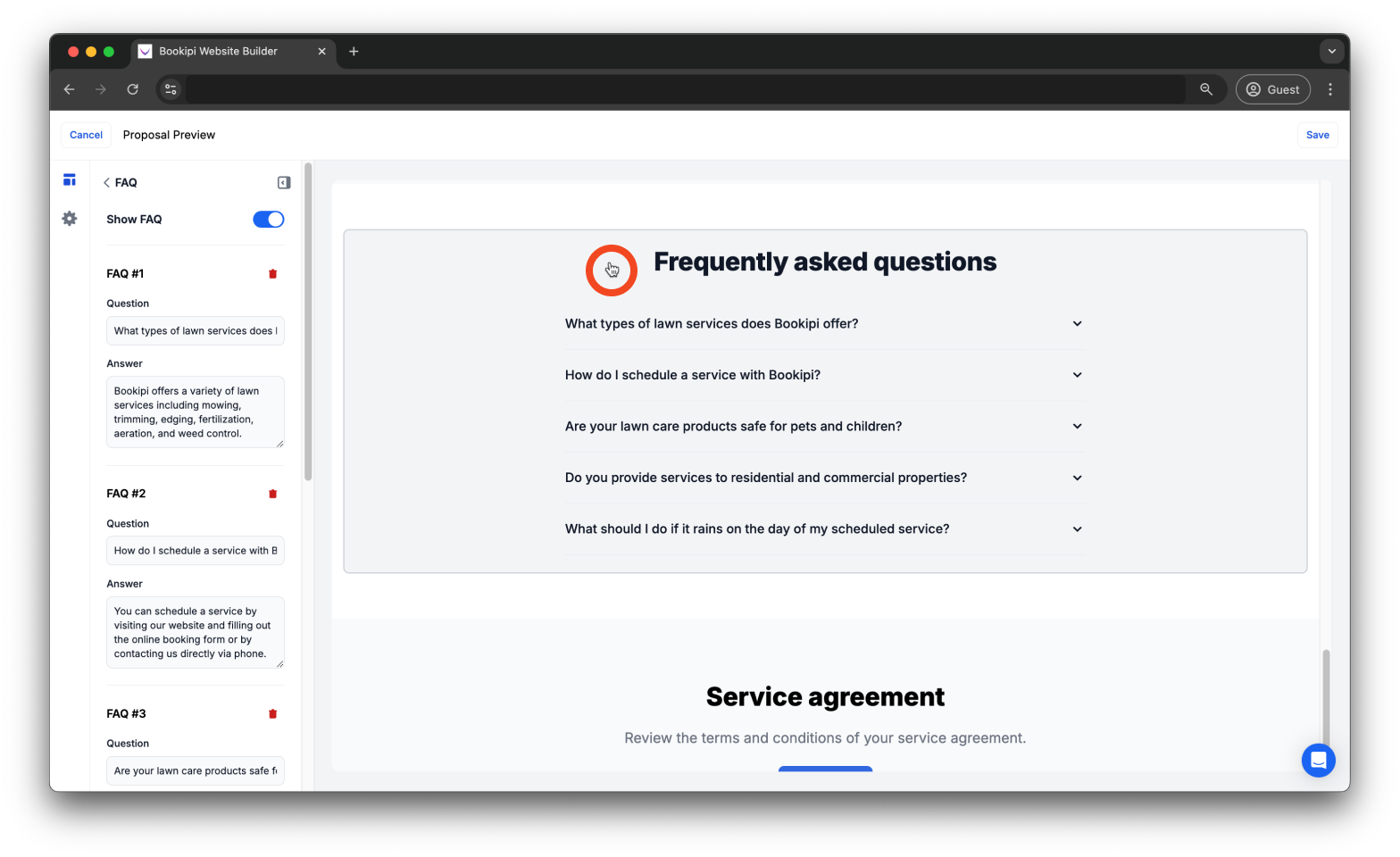Viewport: 1400px width, 857px height.
Task: Click the 'Show FAQ' label
Action: [x=134, y=220]
